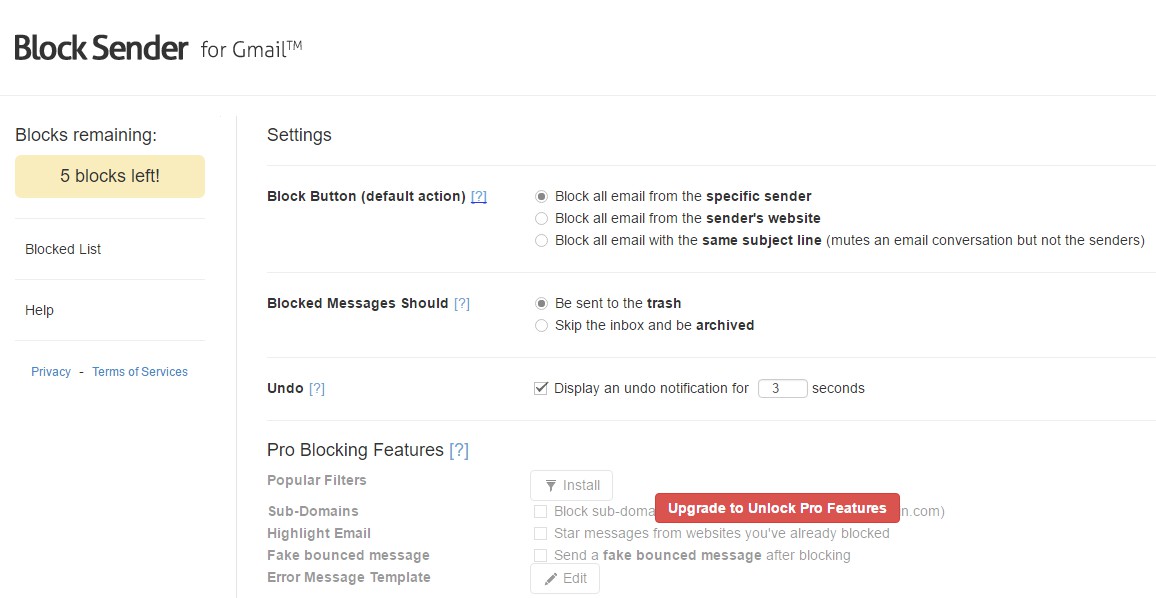The width and height of the screenshot is (1156, 598).
Task: Open Terms of Services link
Action: 140,372
